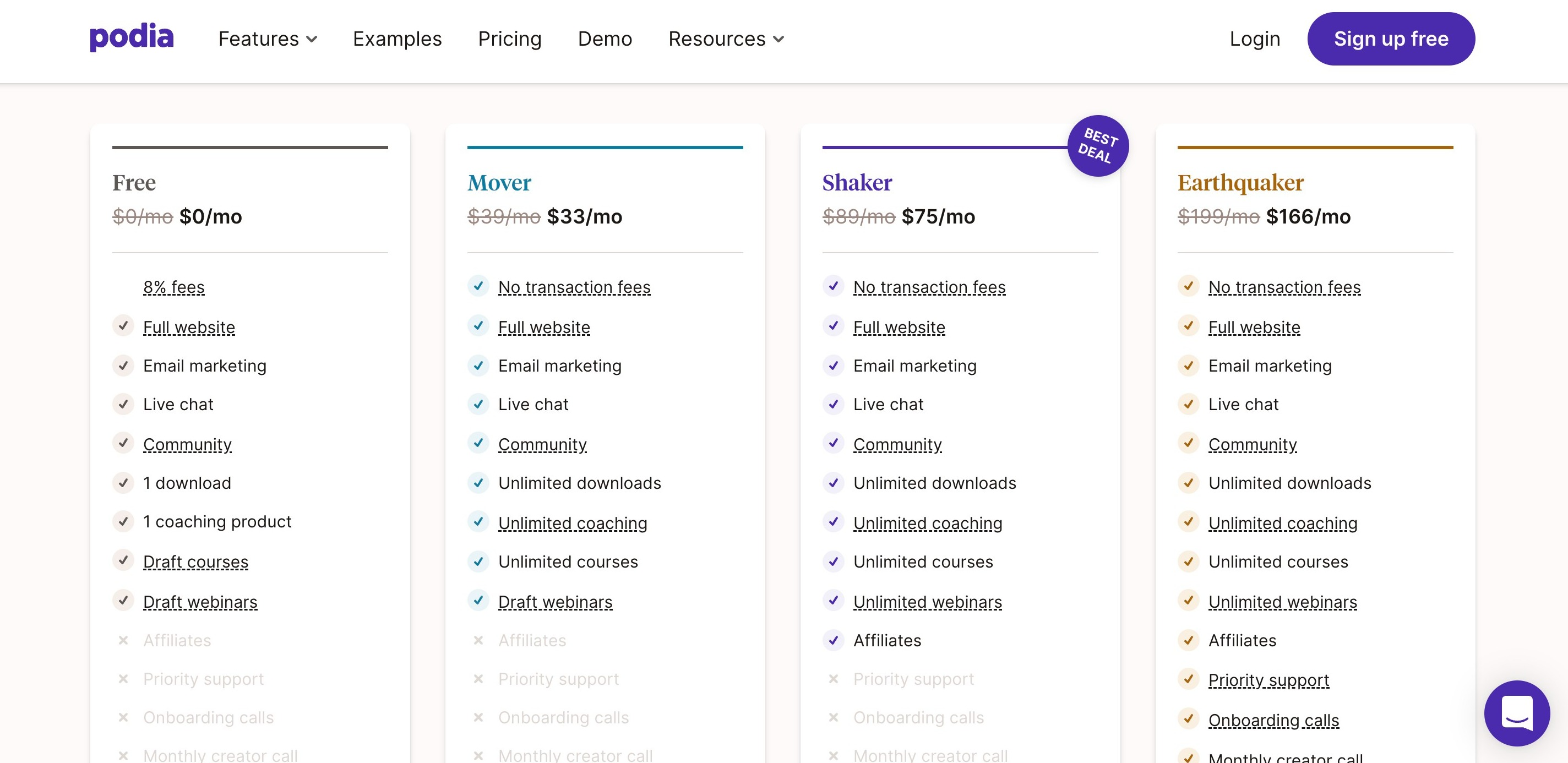Click Onboarding calls in the Earthquaker plan
This screenshot has height=763, width=1568.
1273,721
